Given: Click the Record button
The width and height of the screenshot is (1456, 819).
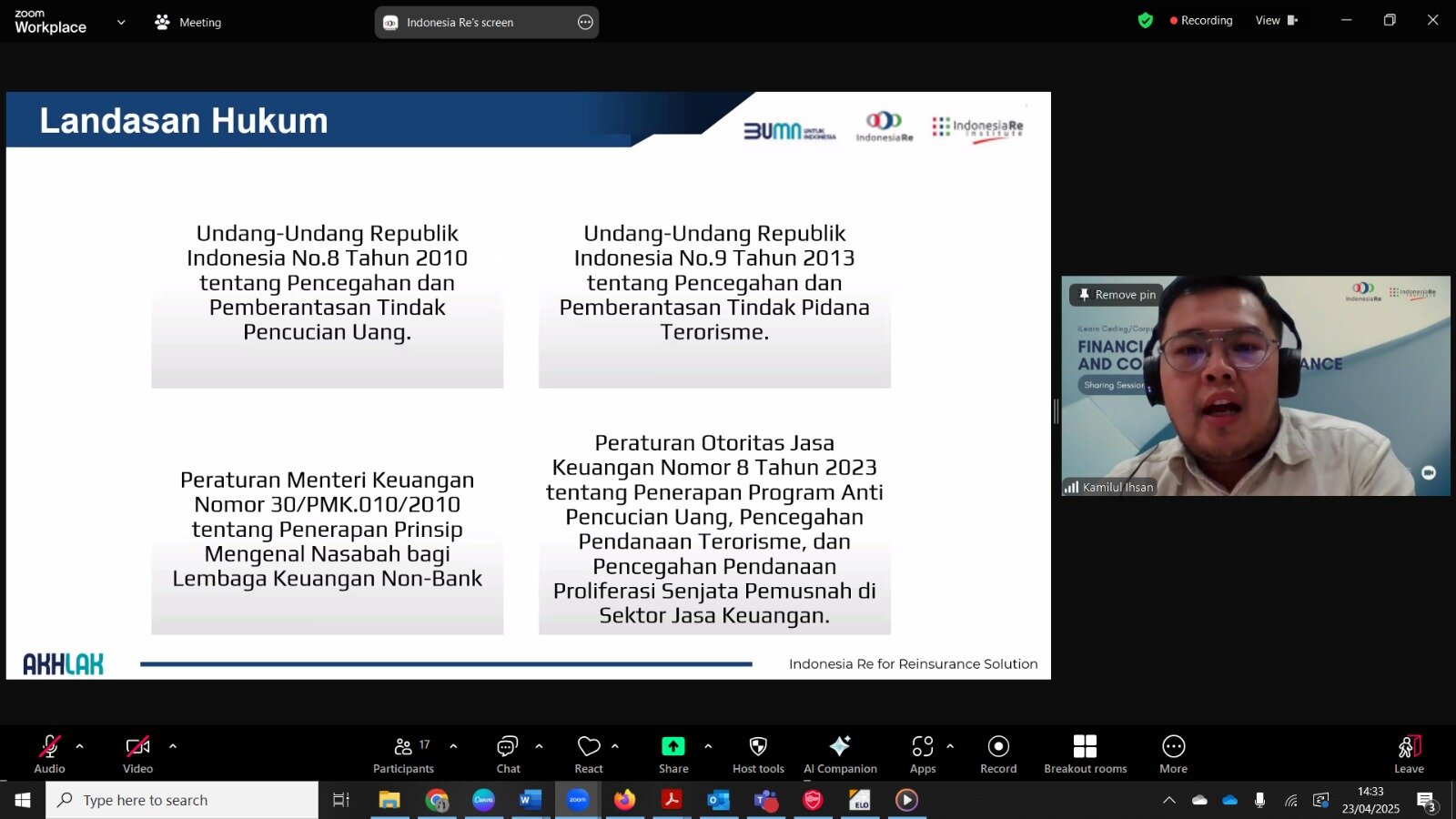Looking at the screenshot, I should [x=998, y=753].
